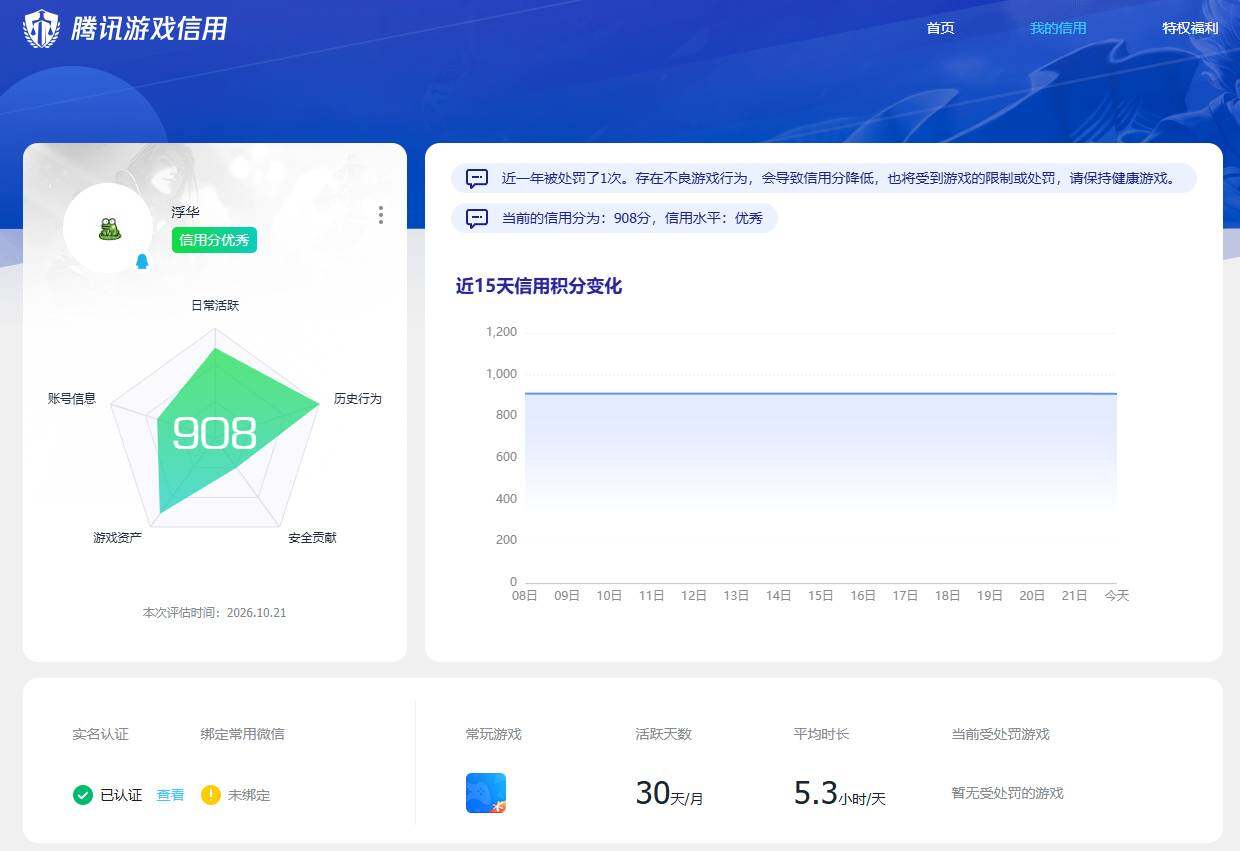
Task: Click the 平均时长 heading
Action: coord(821,734)
